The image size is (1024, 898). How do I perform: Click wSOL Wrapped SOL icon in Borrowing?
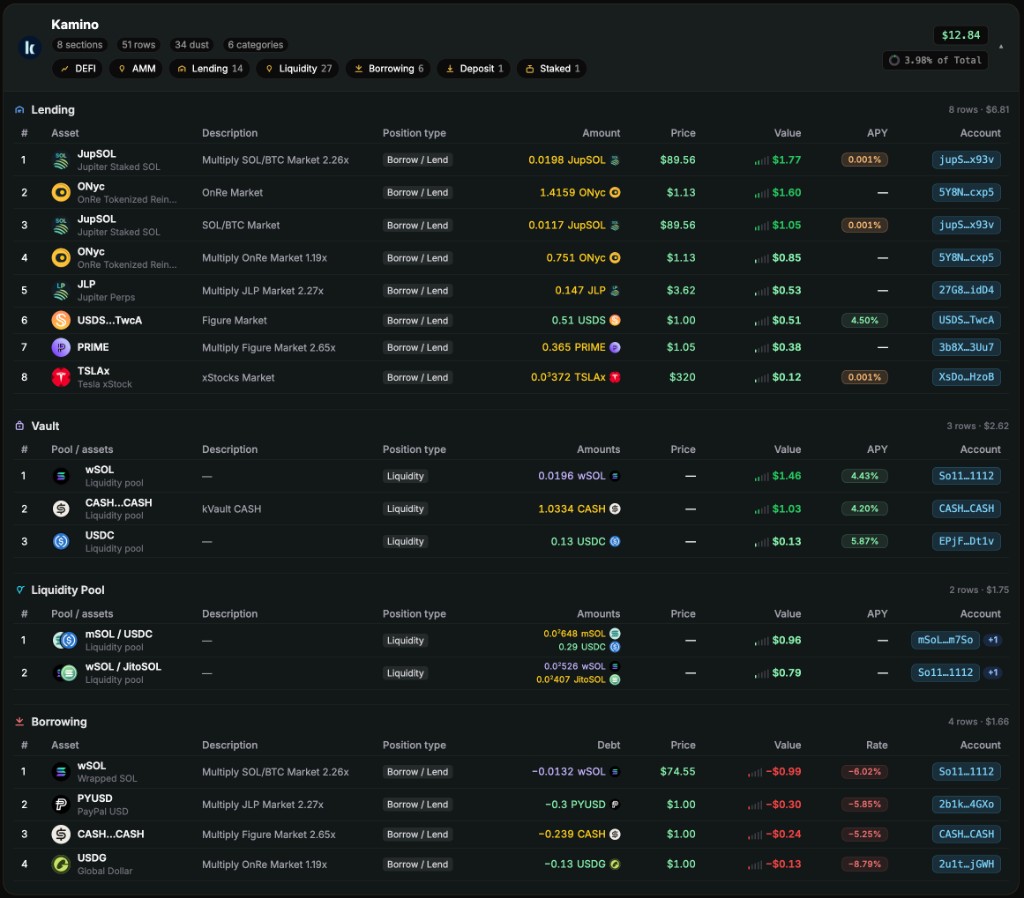[x=61, y=772]
